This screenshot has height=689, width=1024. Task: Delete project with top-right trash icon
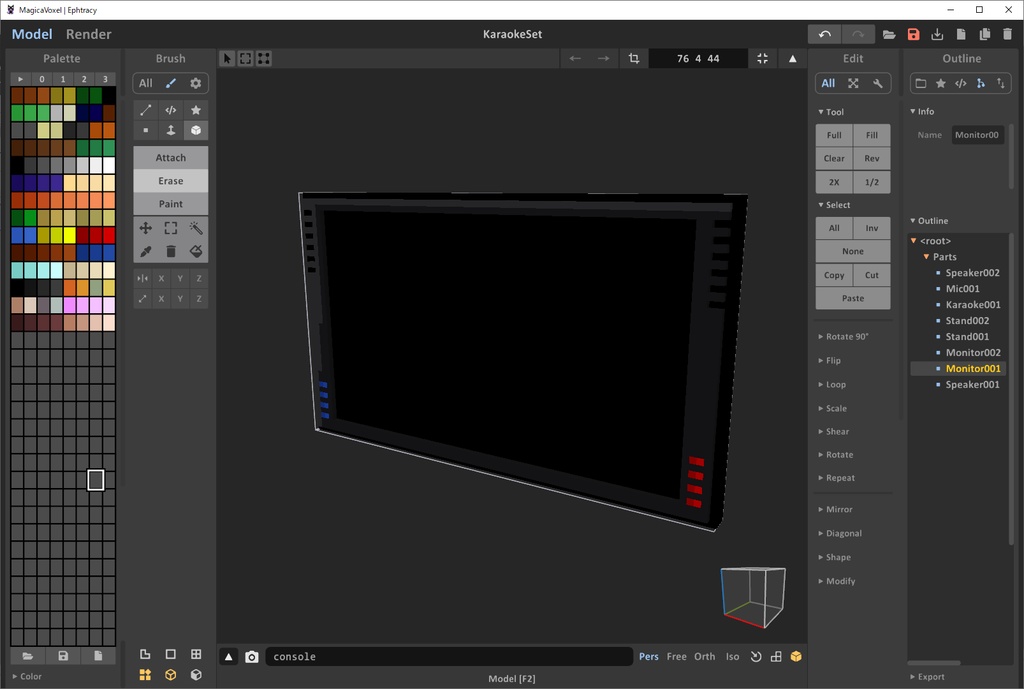[x=1008, y=35]
